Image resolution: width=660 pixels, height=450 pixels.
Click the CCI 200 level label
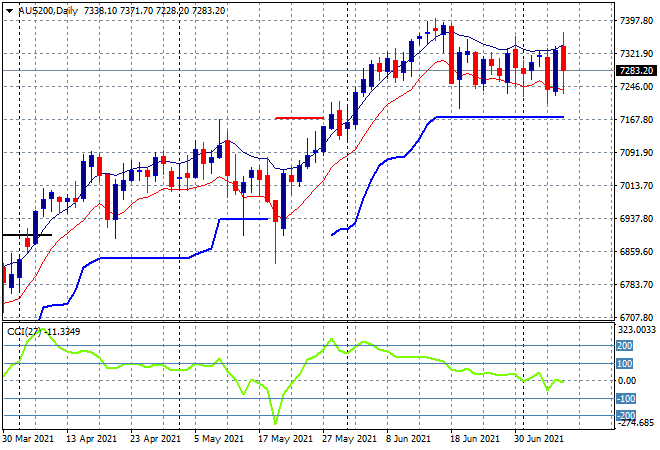[624, 346]
